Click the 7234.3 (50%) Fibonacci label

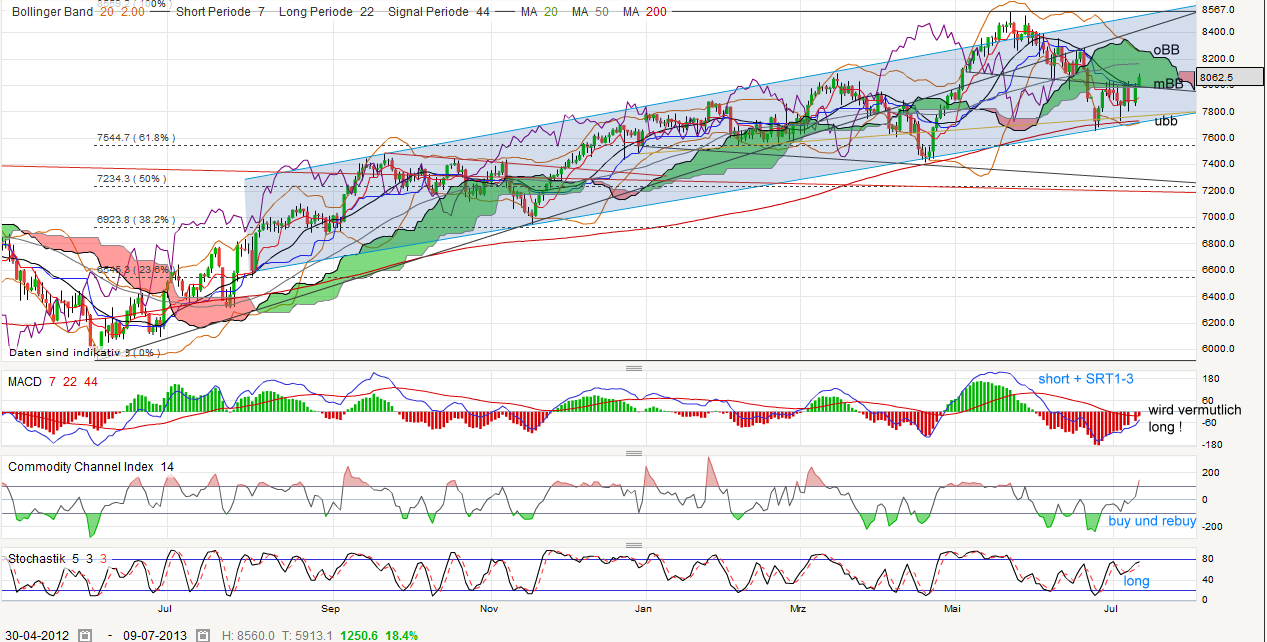tap(130, 178)
